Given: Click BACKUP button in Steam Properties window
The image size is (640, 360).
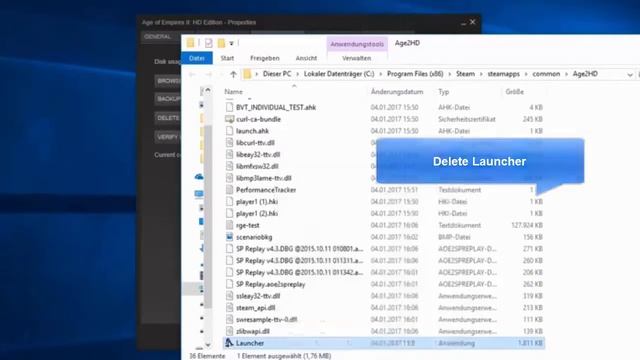Looking at the screenshot, I should point(168,99).
